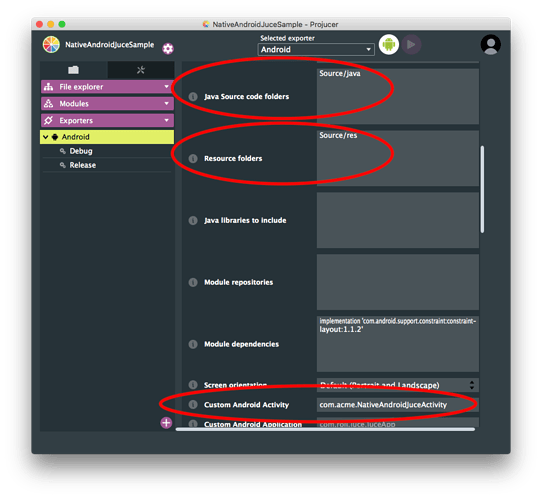
Task: Click the Android Studio export icon
Action: [x=389, y=45]
